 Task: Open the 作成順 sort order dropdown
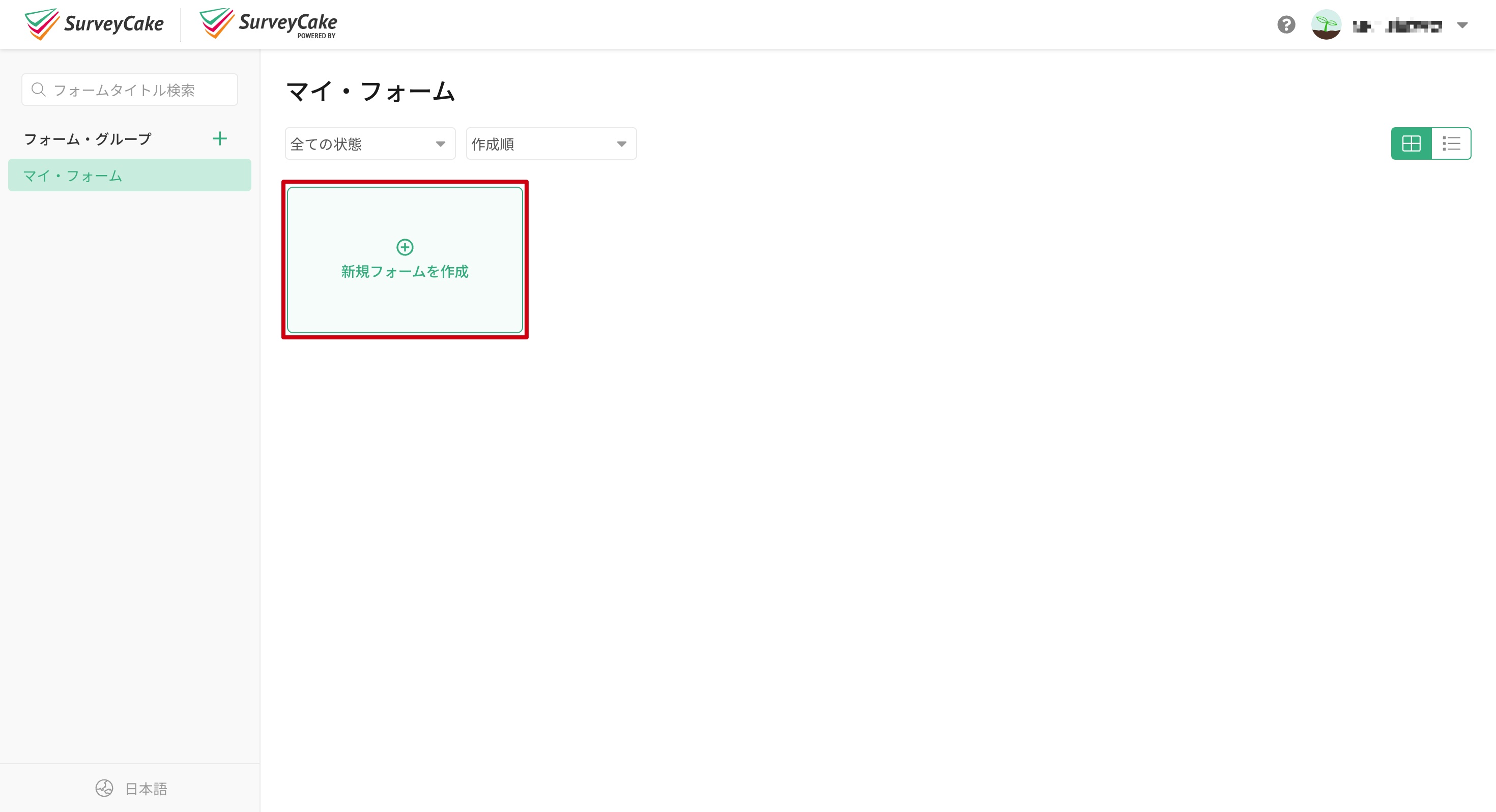[x=551, y=143]
